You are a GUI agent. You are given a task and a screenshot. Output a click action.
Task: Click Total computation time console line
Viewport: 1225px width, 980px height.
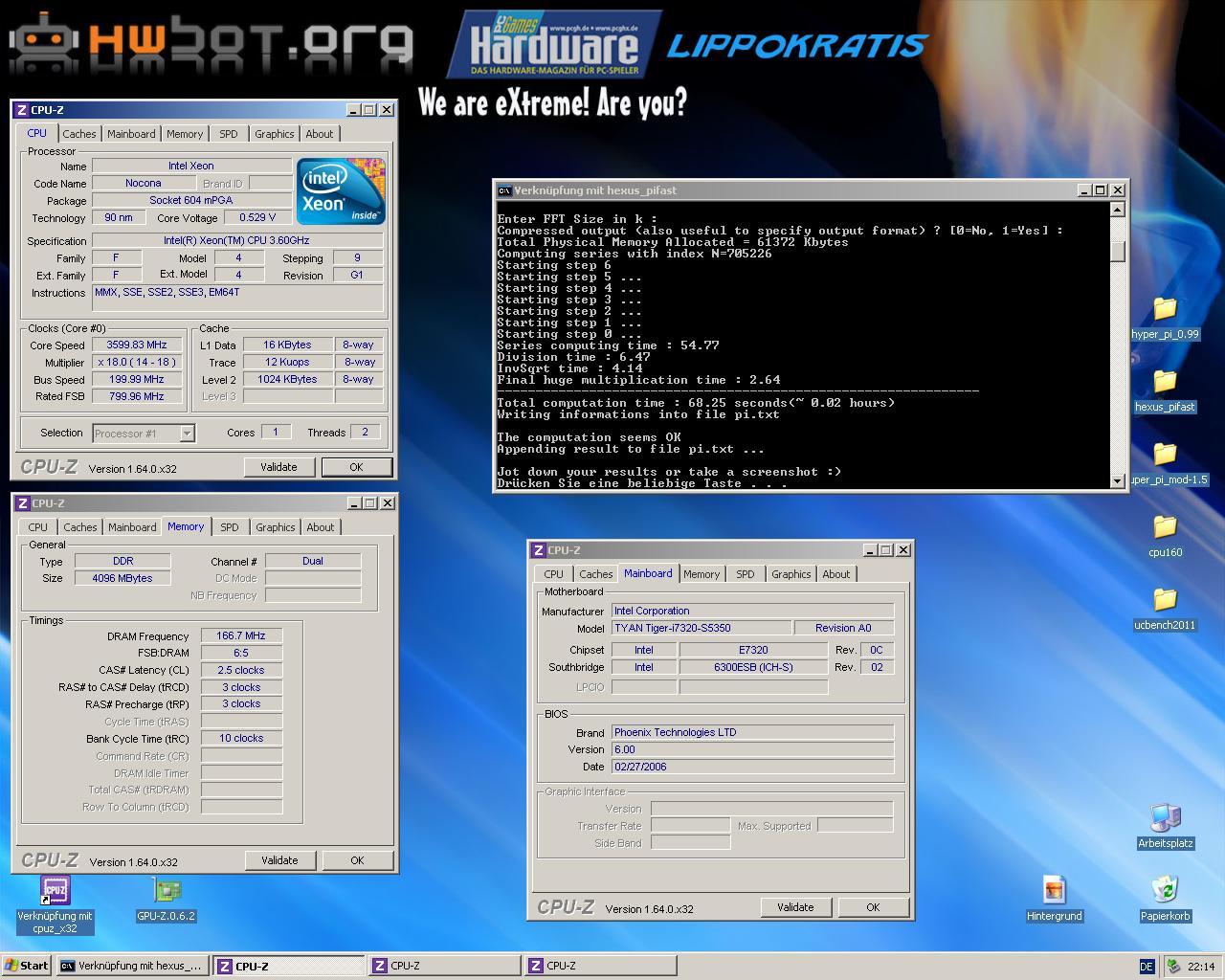click(x=696, y=403)
